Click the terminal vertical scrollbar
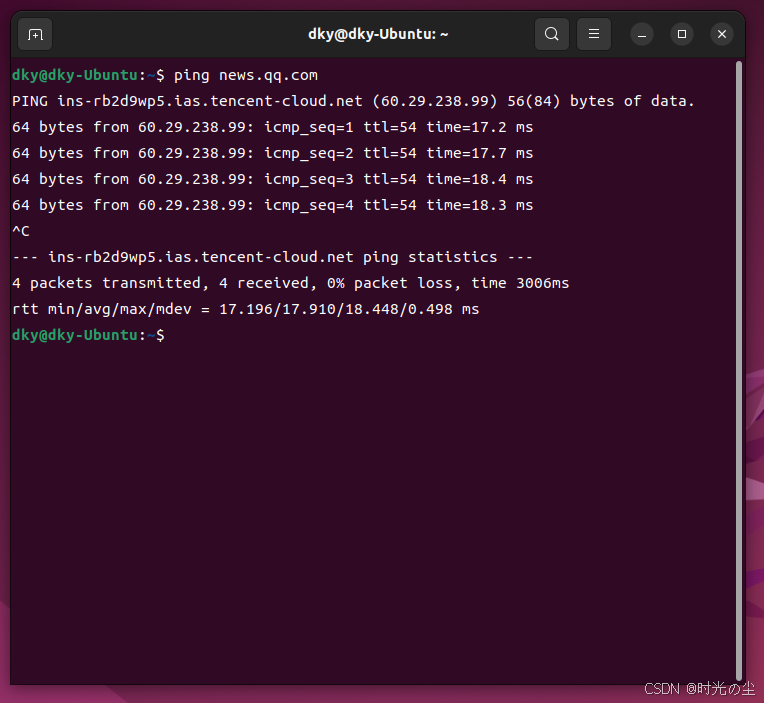This screenshot has width=764, height=703. tap(739, 370)
